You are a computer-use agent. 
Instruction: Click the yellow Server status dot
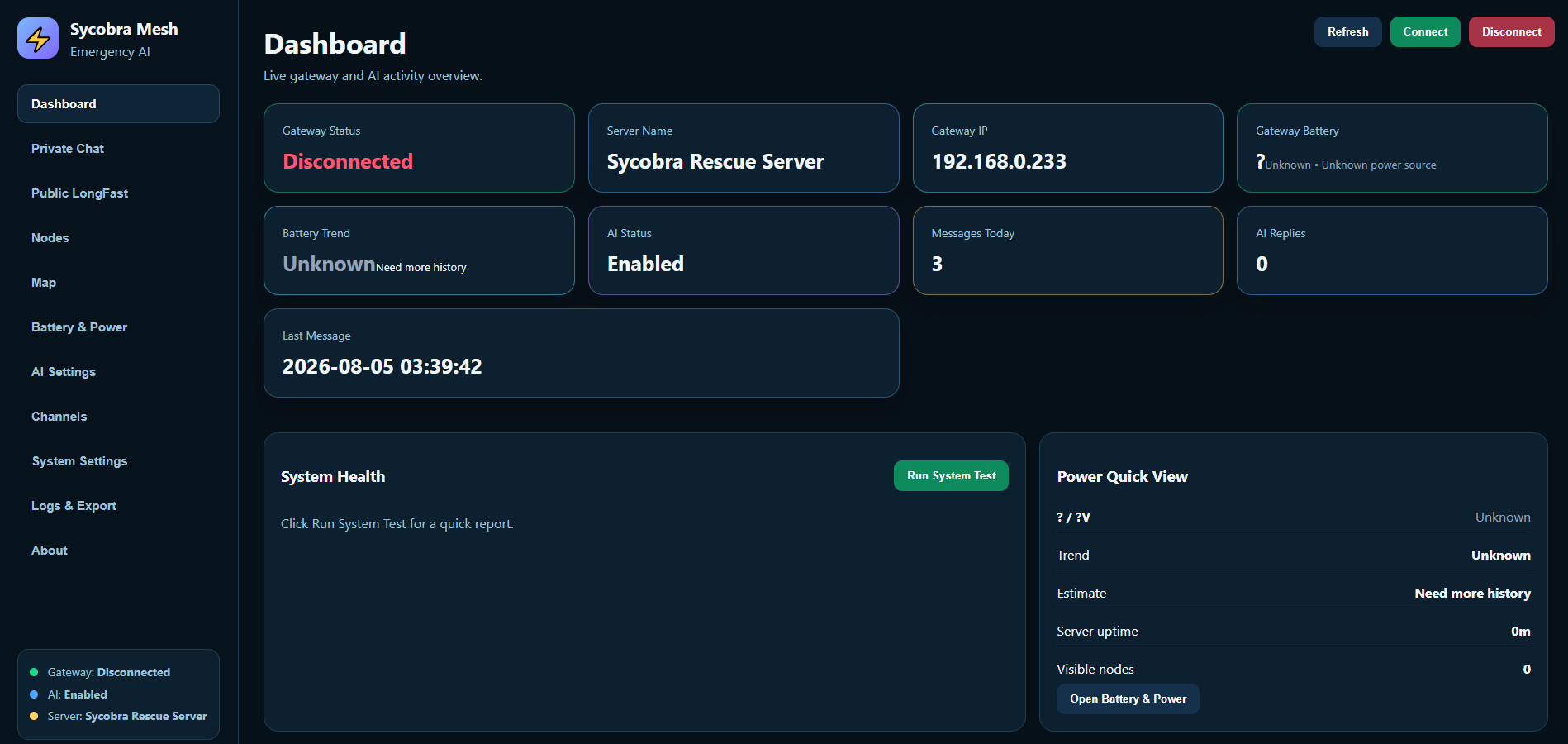[x=34, y=716]
